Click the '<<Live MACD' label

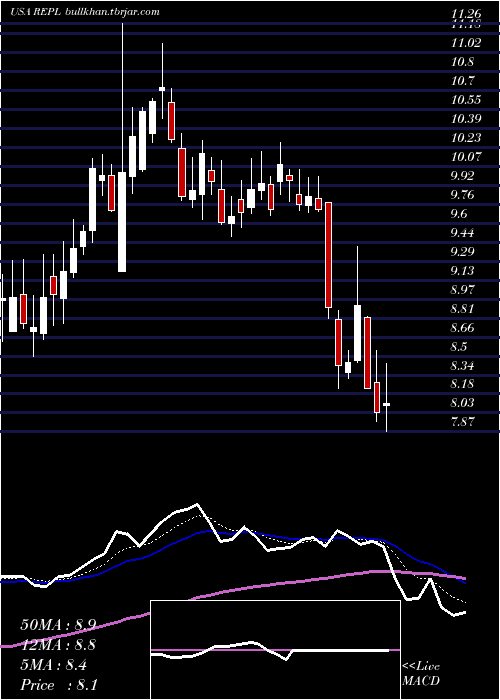coord(421,673)
